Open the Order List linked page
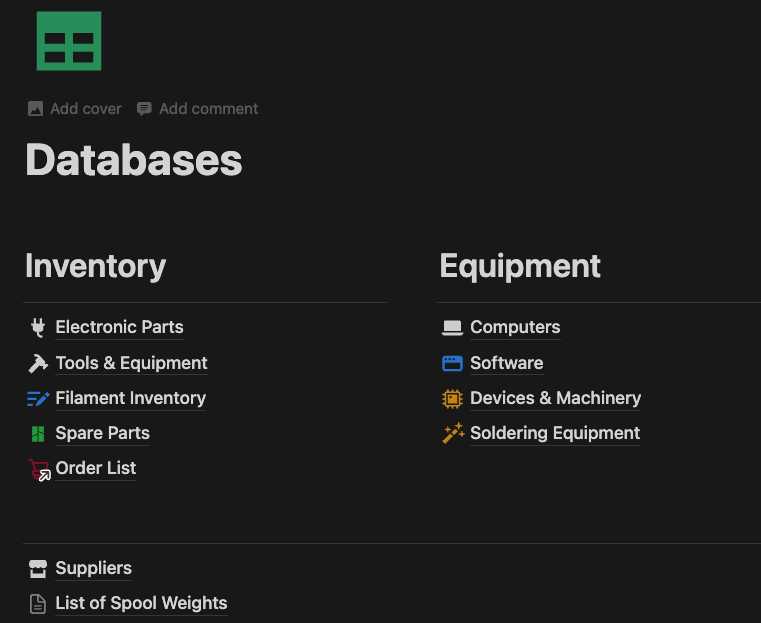 coord(96,468)
